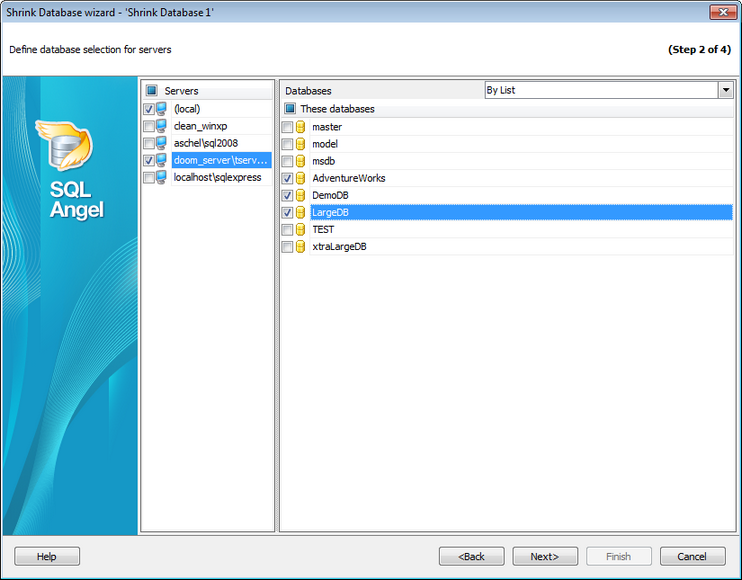This screenshot has width=742, height=580.
Task: Check the master database checkbox
Action: tap(287, 127)
